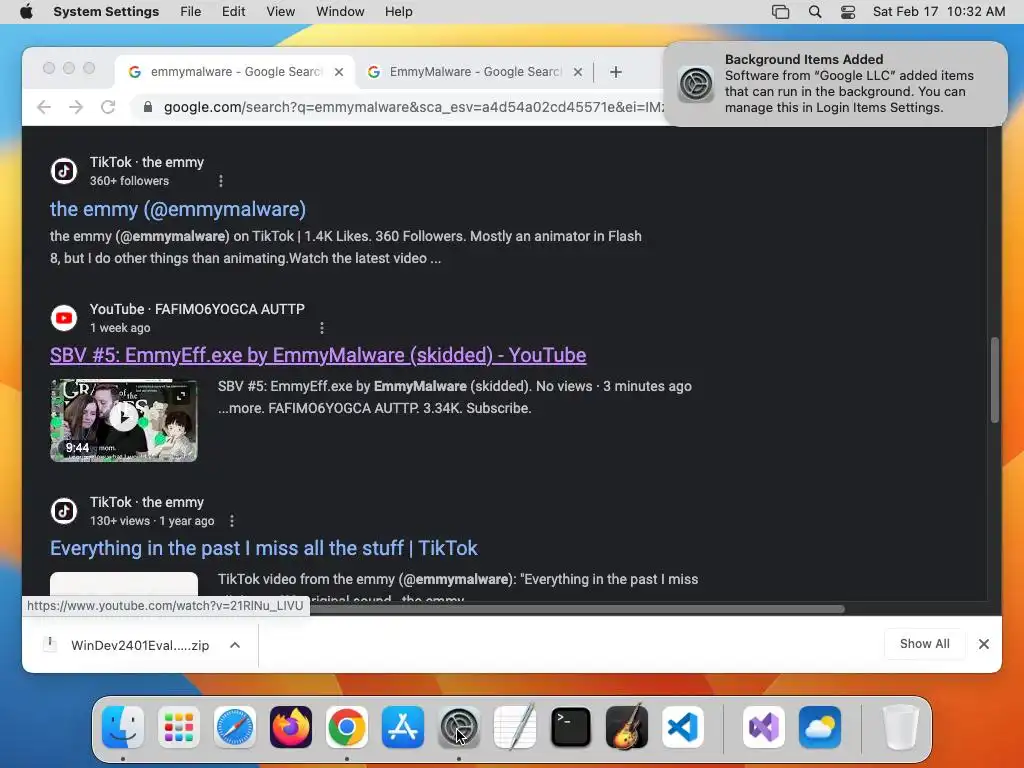Open the Weather app in dock
Viewport: 1024px width, 768px height.
click(x=820, y=727)
